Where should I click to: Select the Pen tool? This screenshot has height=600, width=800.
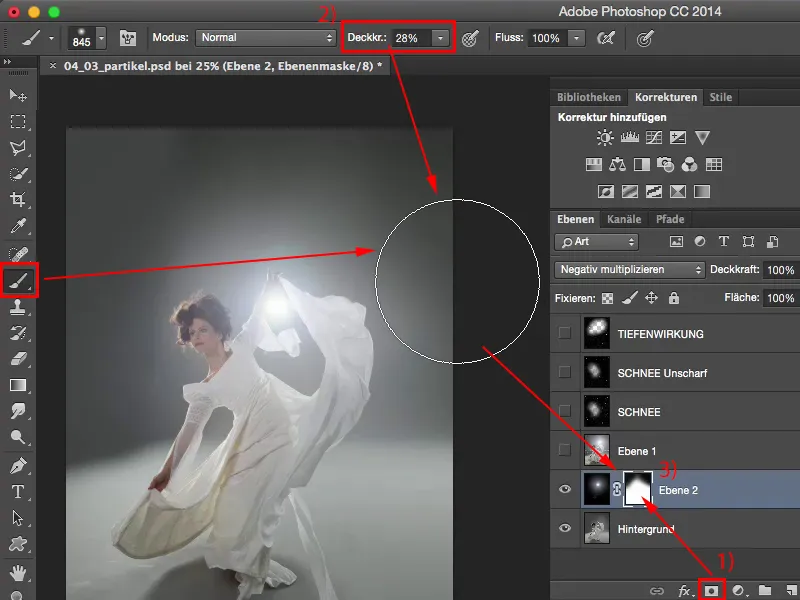[x=18, y=466]
